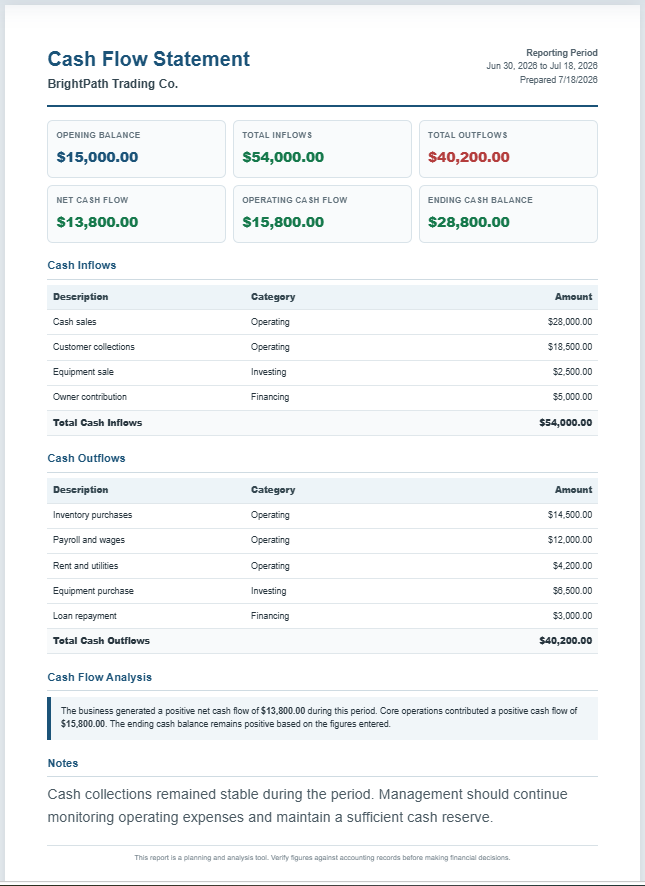Select the Total Inflows card label
This screenshot has height=886, width=645.
[277, 135]
